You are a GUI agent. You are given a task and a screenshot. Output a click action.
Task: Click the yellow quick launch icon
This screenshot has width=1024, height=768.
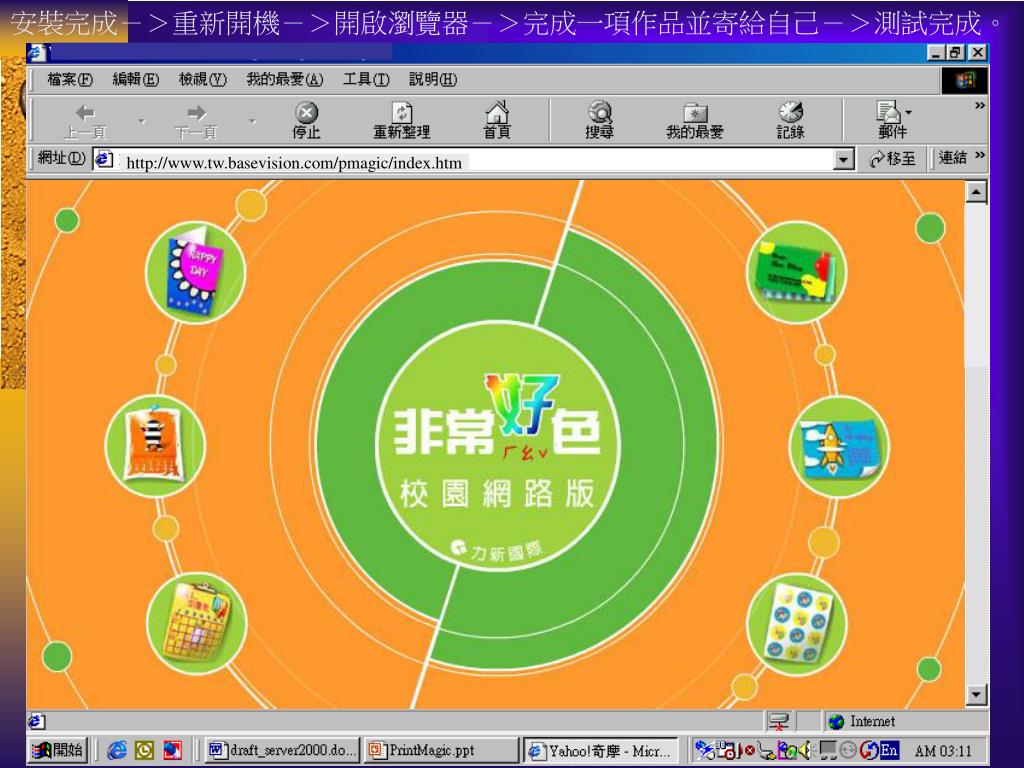(144, 750)
